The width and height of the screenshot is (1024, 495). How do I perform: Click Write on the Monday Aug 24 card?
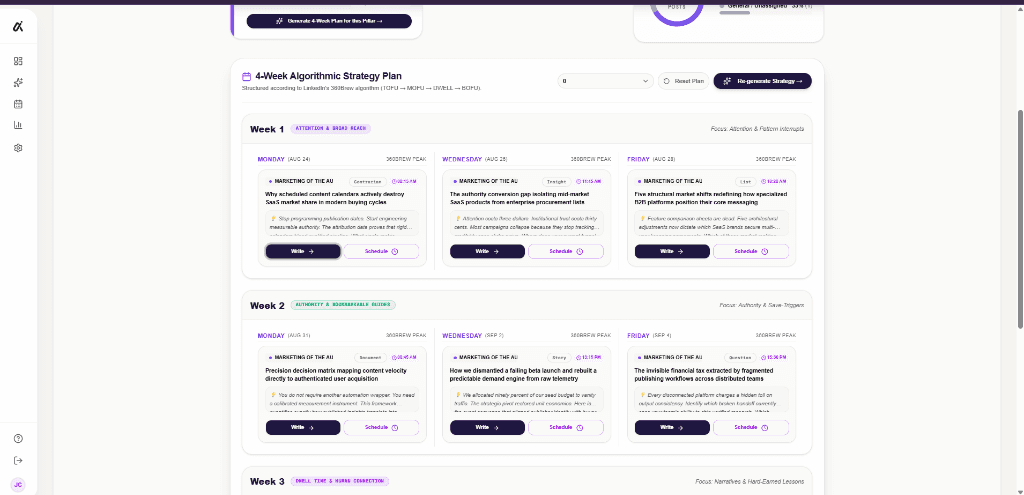point(303,251)
